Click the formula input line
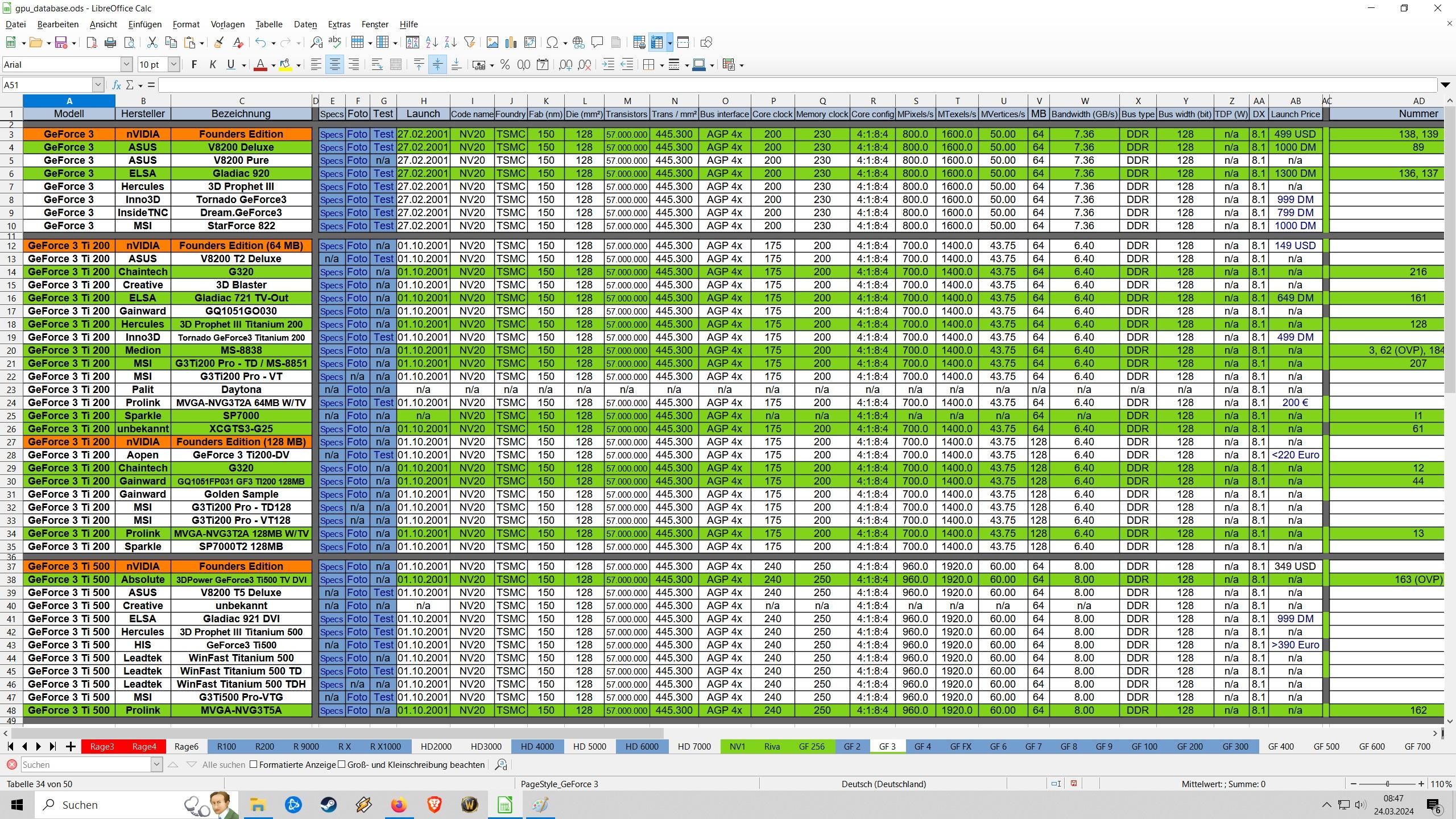 (796, 85)
